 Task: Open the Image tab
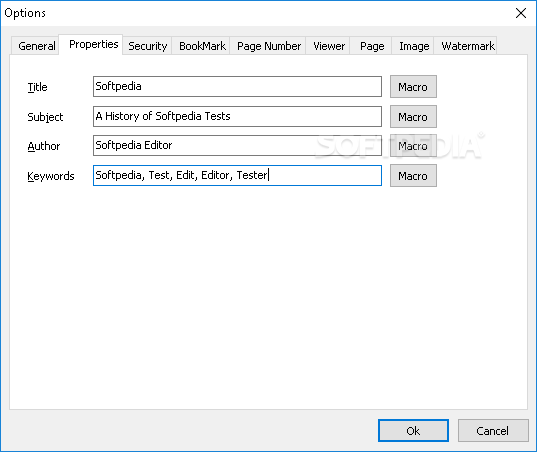pyautogui.click(x=413, y=46)
